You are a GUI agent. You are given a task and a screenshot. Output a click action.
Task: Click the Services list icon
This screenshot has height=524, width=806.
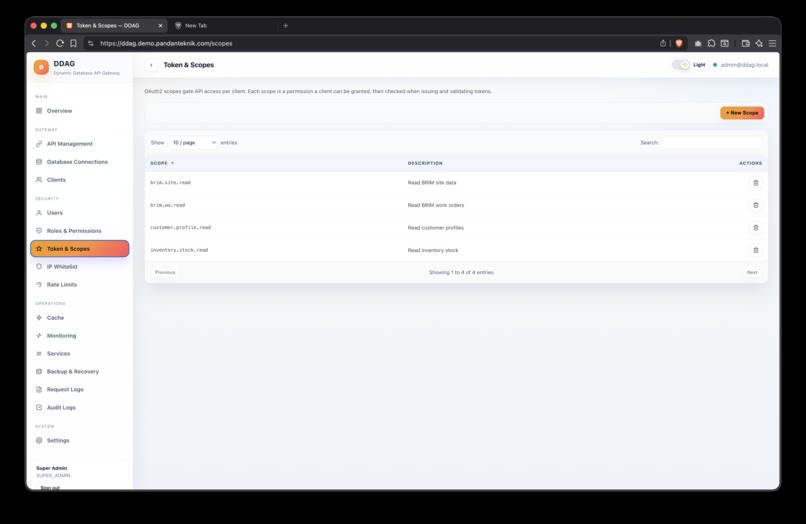tap(39, 354)
